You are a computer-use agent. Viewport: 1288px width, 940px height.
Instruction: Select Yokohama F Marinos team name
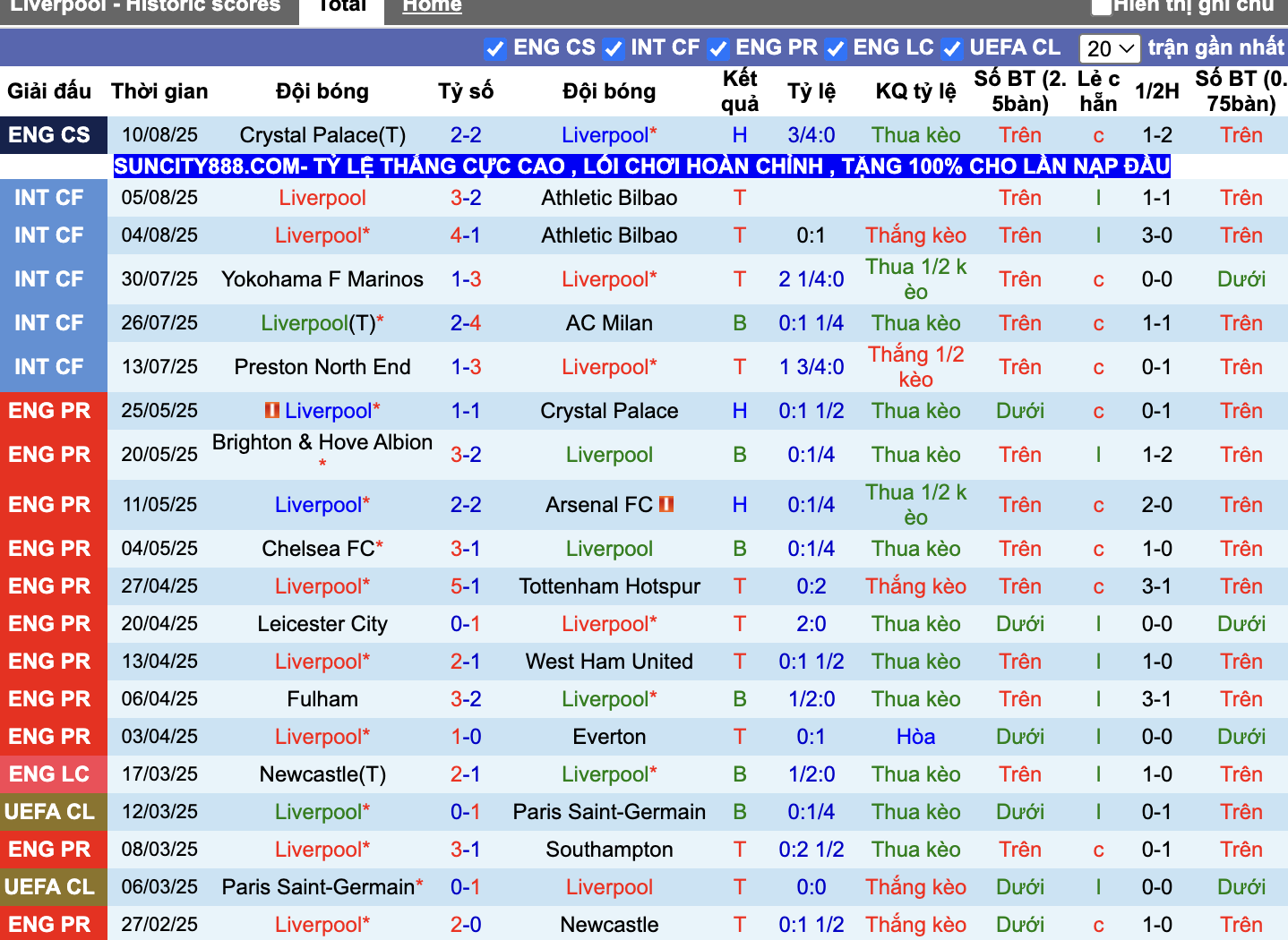click(x=322, y=279)
